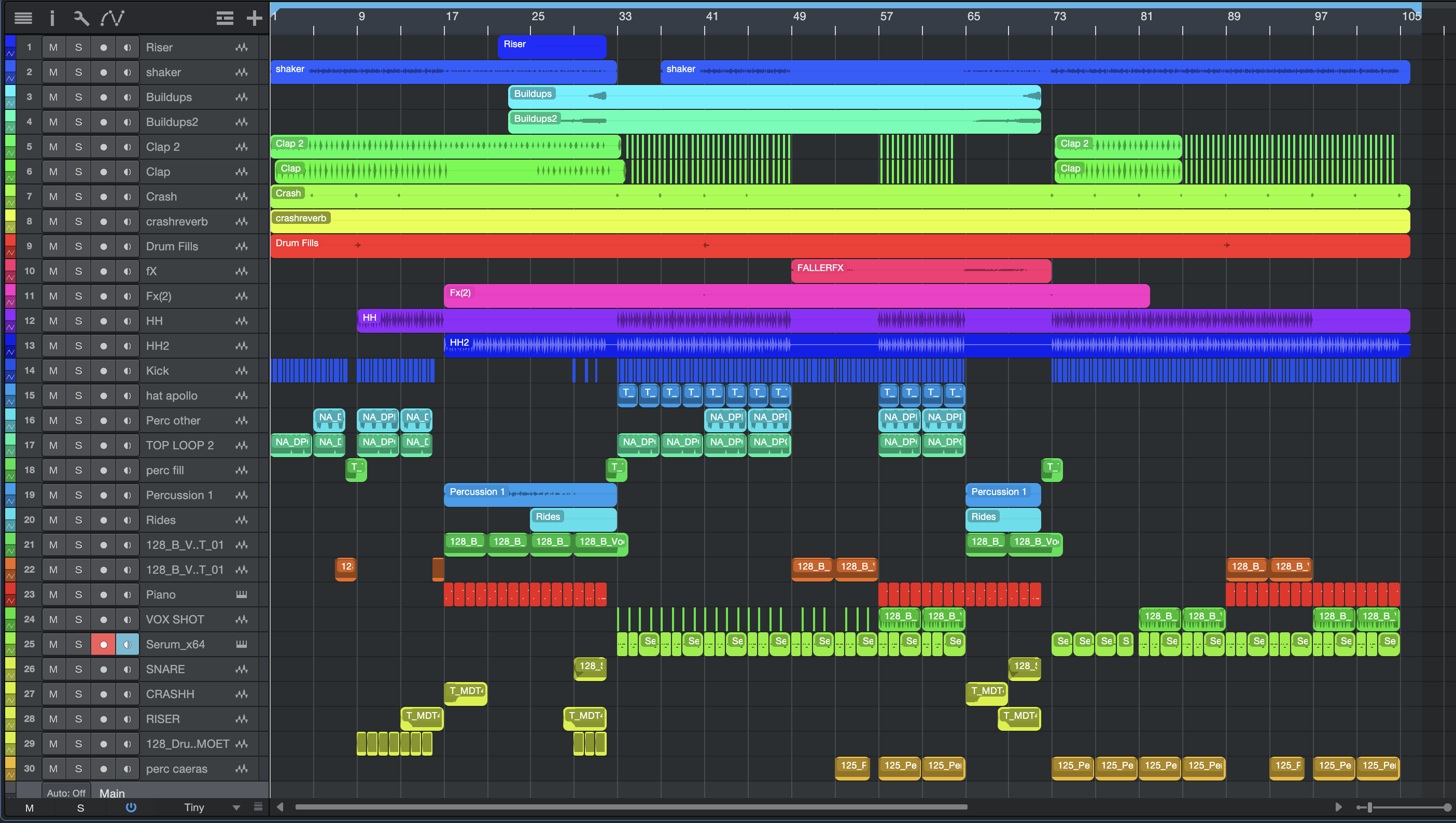Click the keyboard instrument icon on Piano track
1456x823 pixels.
242,594
